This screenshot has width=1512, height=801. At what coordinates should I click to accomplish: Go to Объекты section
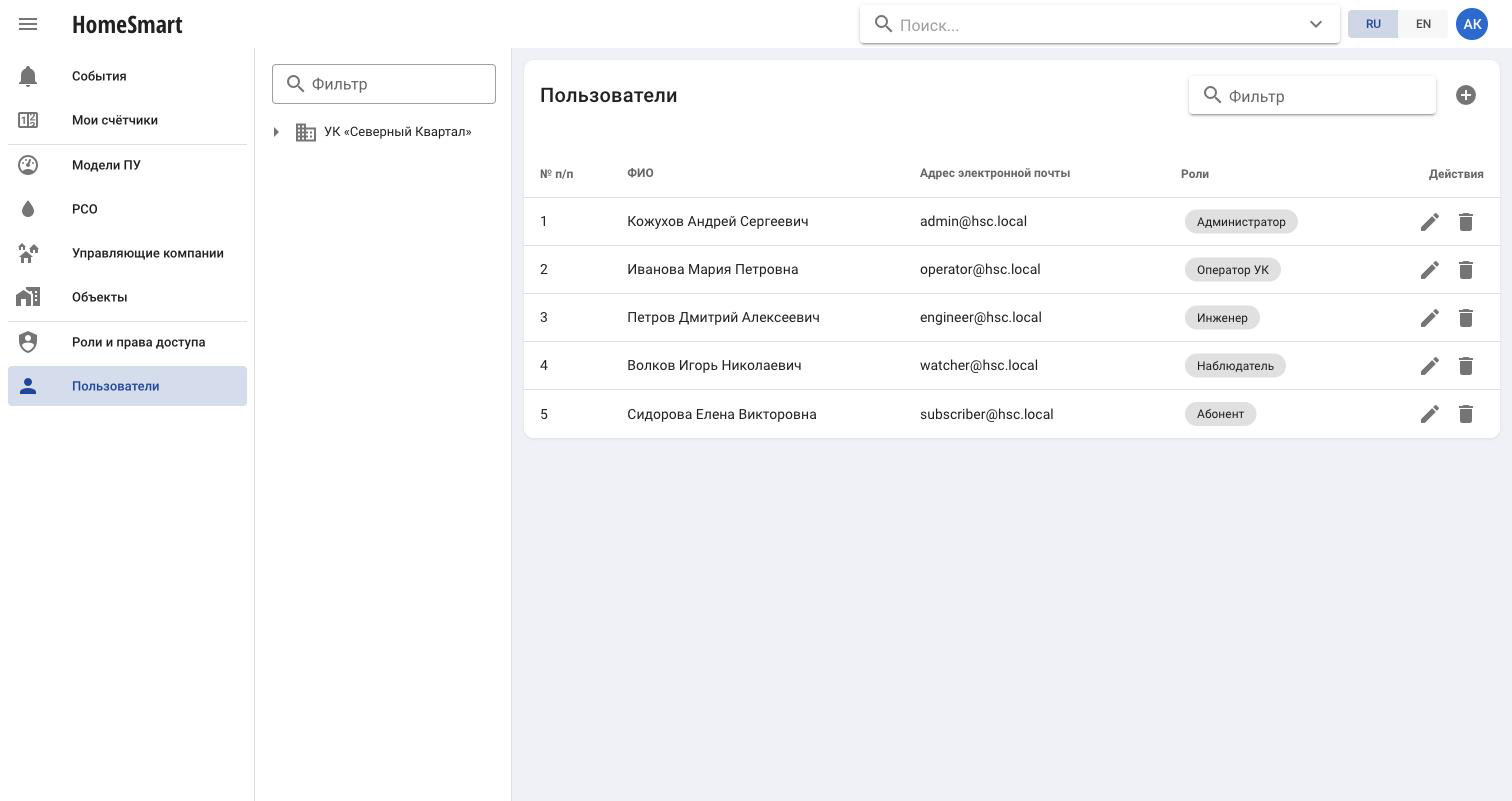coord(128,297)
